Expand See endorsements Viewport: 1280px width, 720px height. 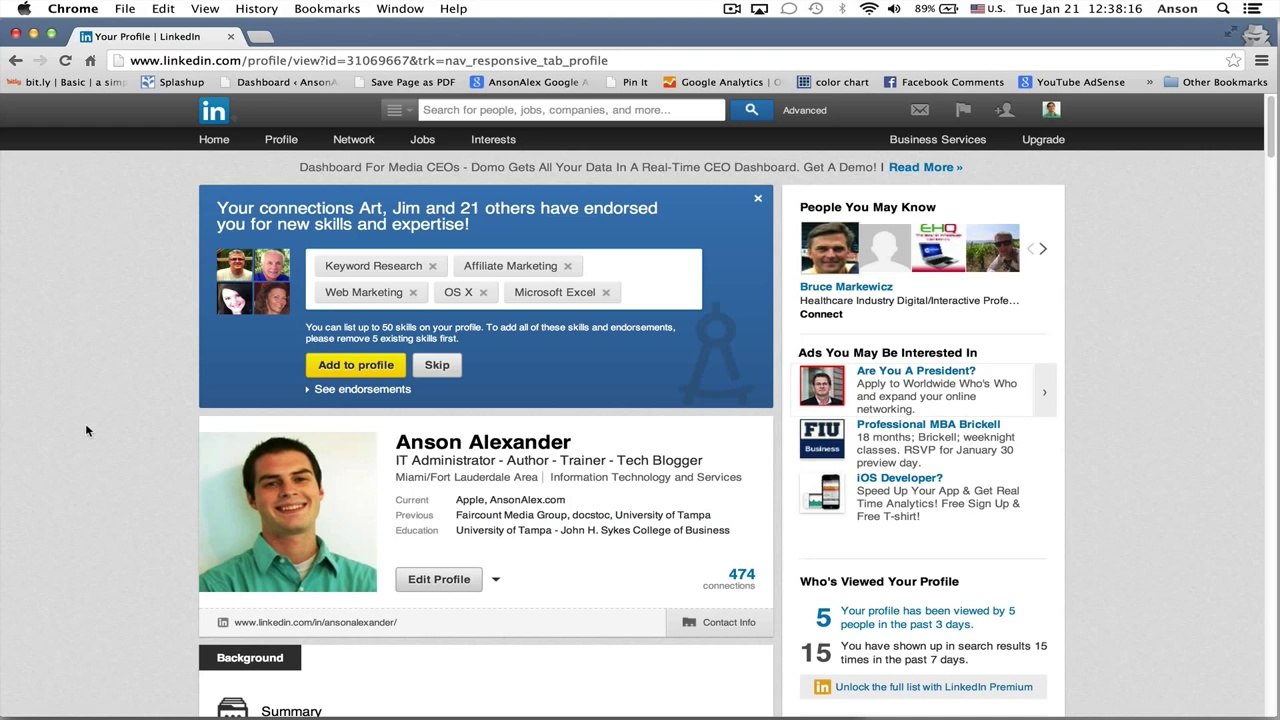(358, 389)
